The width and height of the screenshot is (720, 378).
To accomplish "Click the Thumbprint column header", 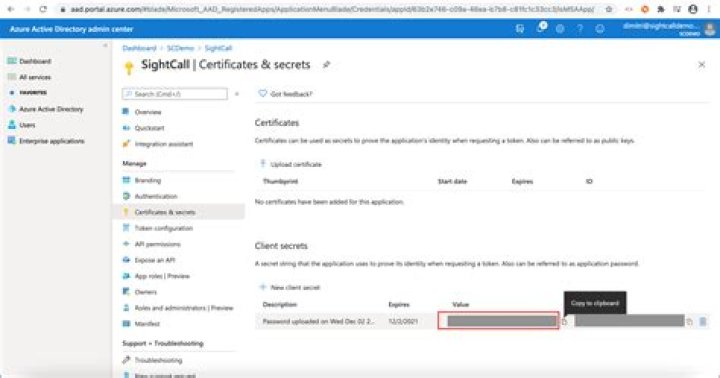I will 280,181.
